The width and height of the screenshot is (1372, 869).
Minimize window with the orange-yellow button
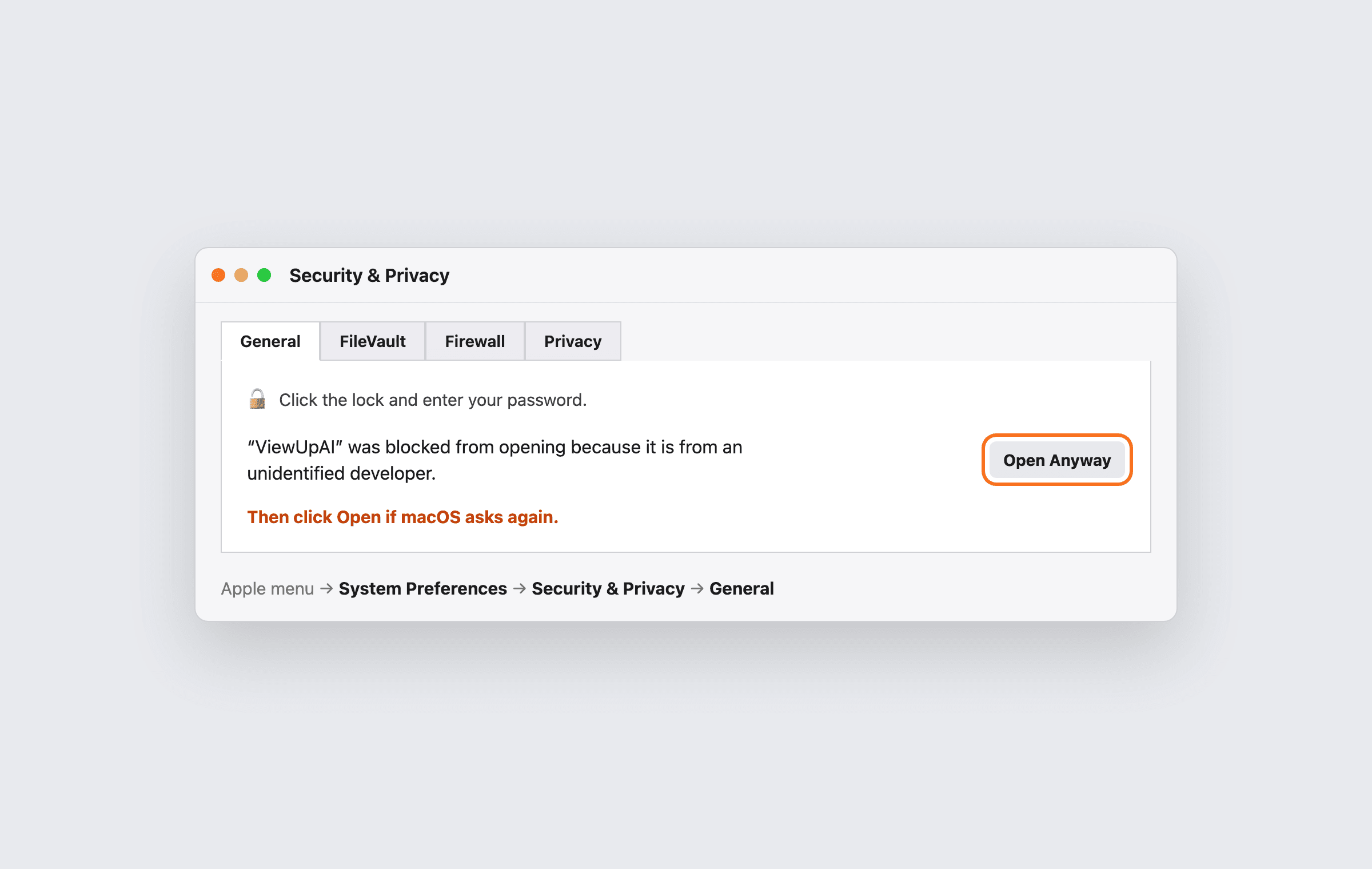[241, 275]
